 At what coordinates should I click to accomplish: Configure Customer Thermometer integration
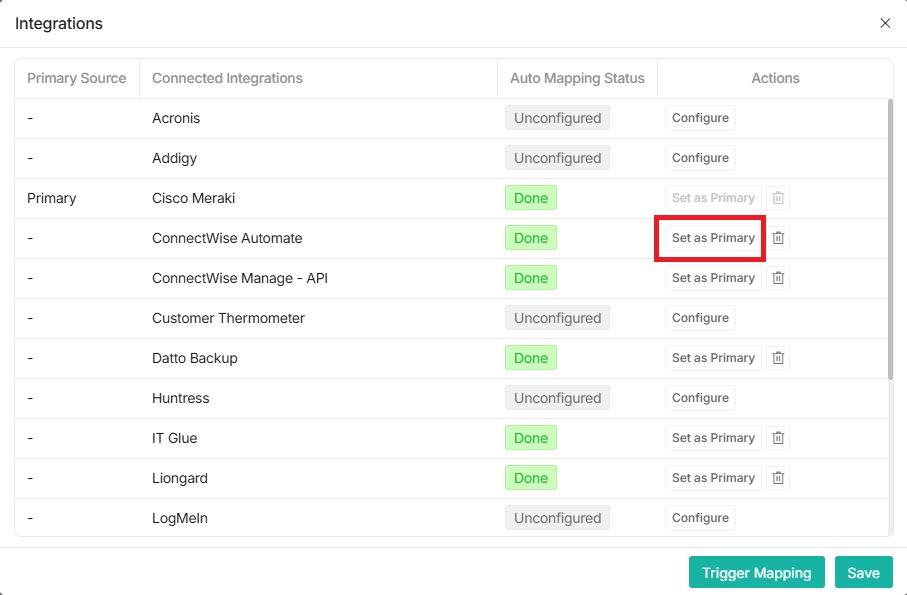[700, 318]
